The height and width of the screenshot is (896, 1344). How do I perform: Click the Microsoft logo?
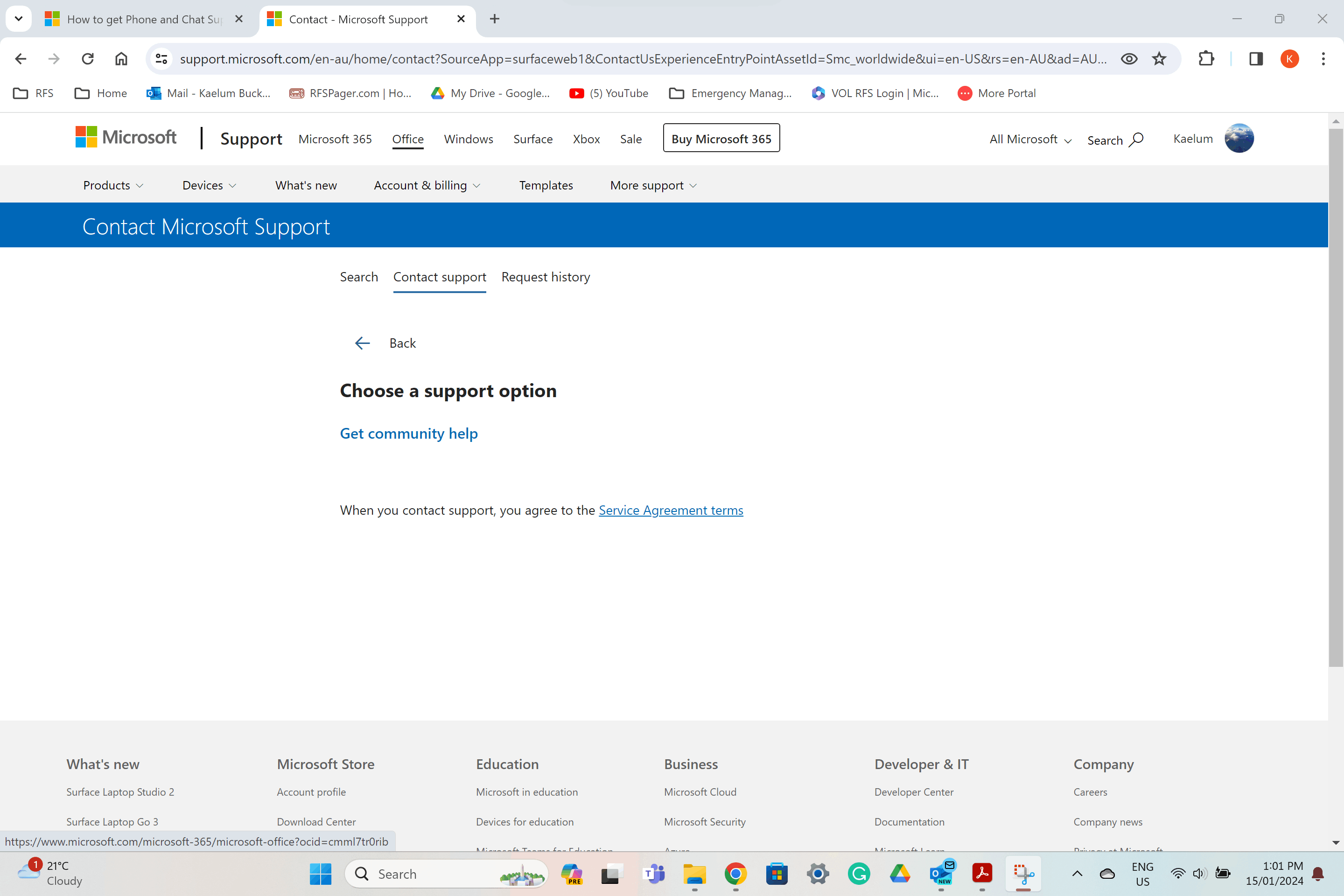[126, 138]
